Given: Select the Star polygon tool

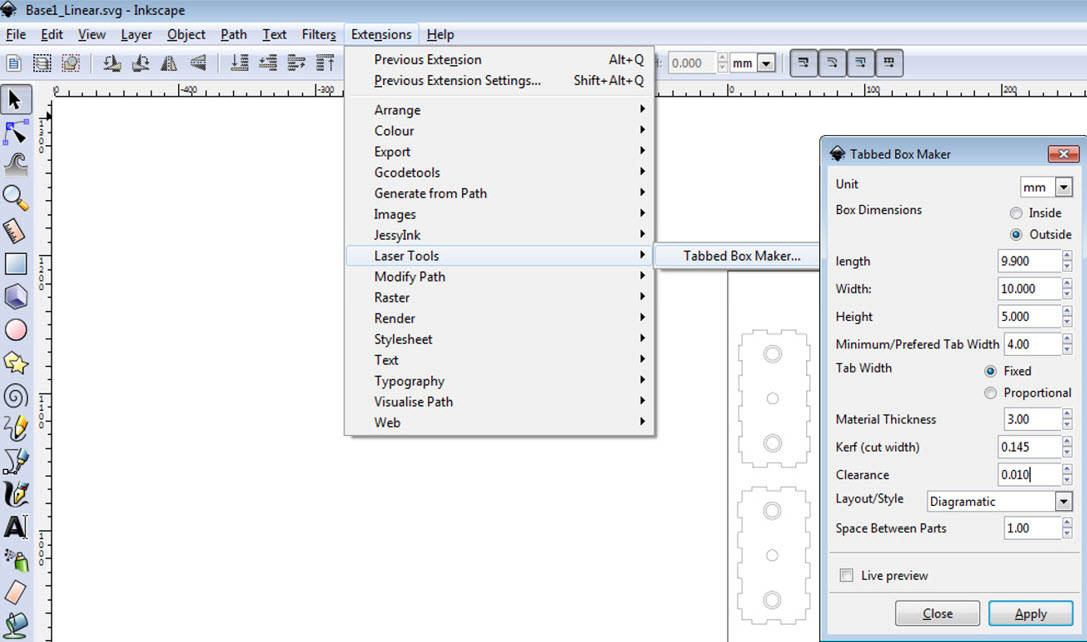Looking at the screenshot, I should tap(15, 363).
